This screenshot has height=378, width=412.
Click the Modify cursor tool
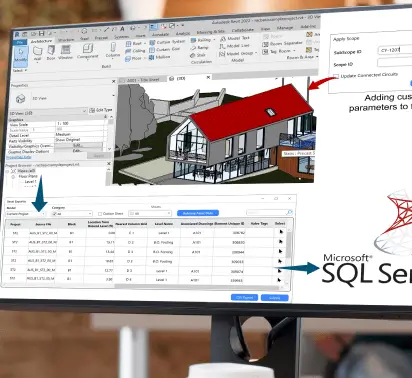point(21,55)
